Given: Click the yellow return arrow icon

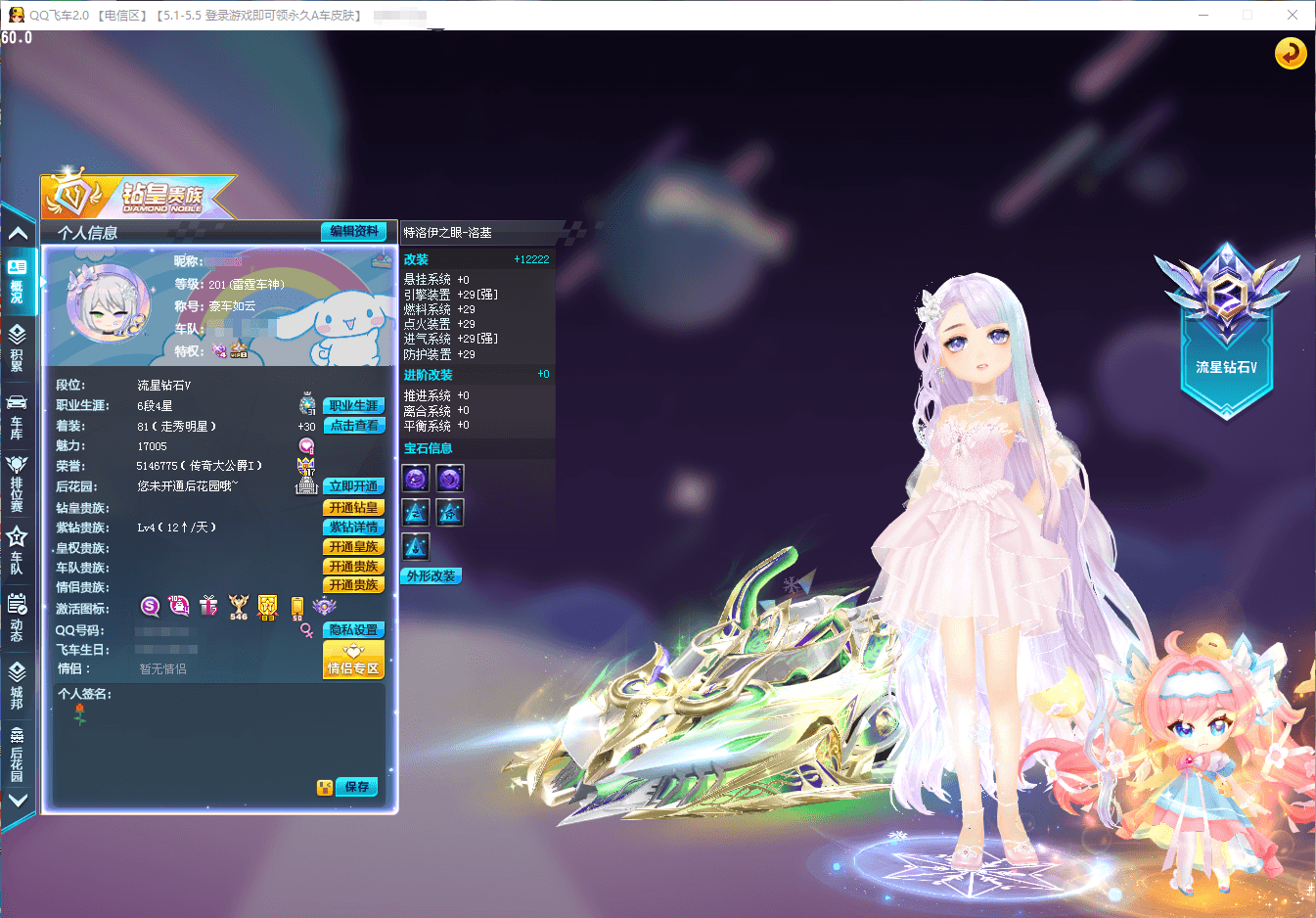Looking at the screenshot, I should 1291,53.
